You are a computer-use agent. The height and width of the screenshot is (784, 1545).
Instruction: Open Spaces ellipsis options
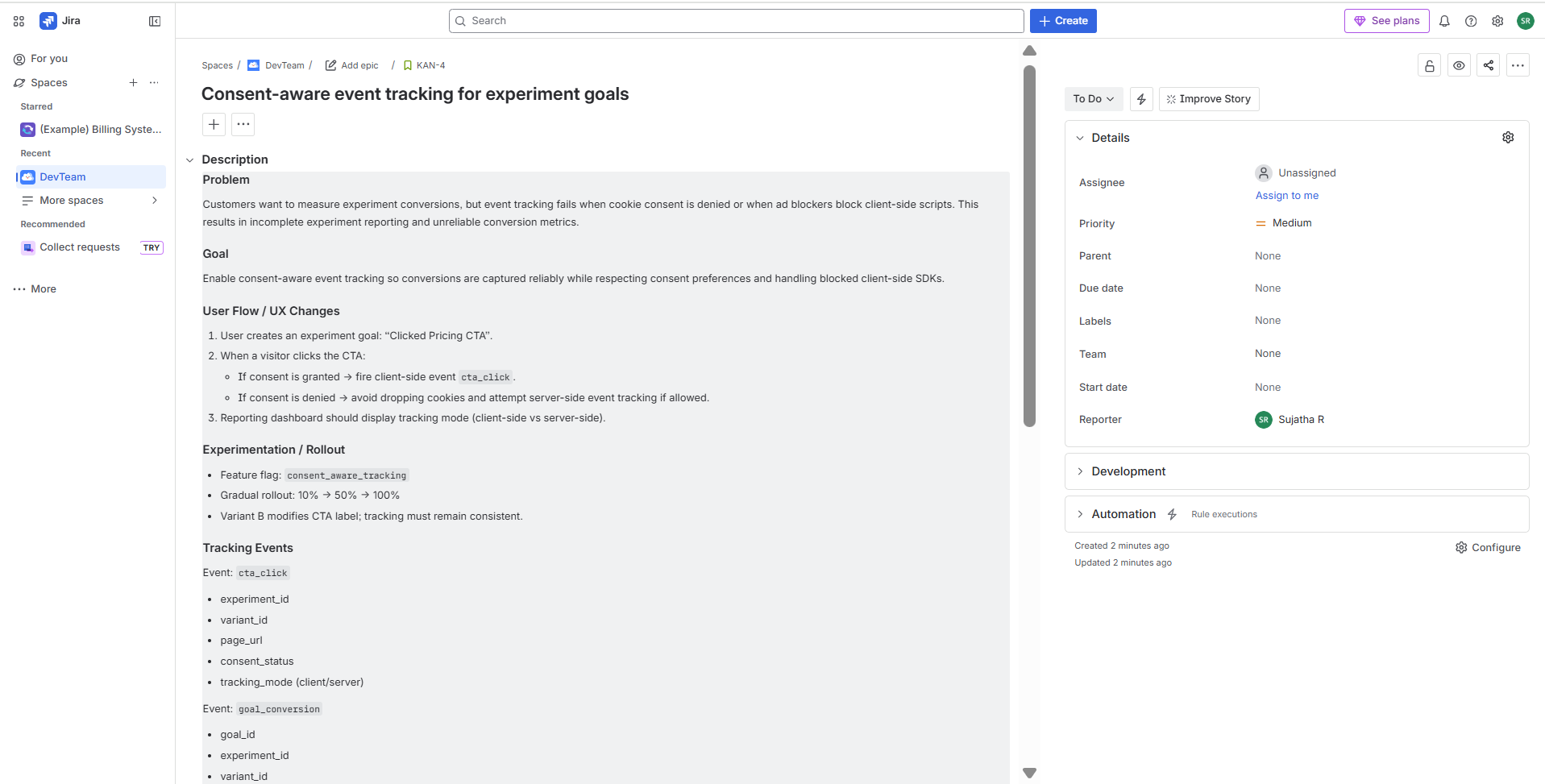tap(154, 82)
